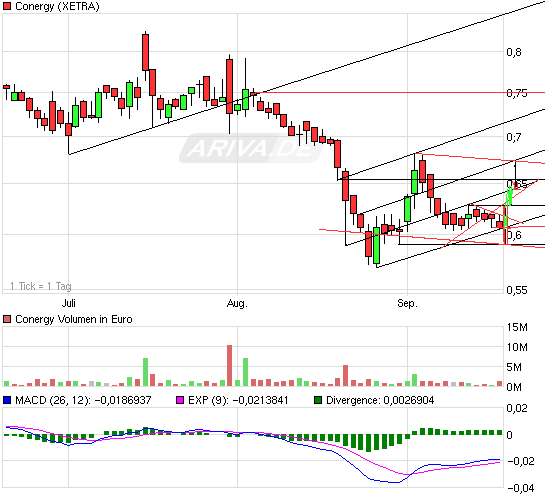Click the 'Sep.' x-axis label
Viewport: 545px width, 496px height.
click(x=407, y=303)
